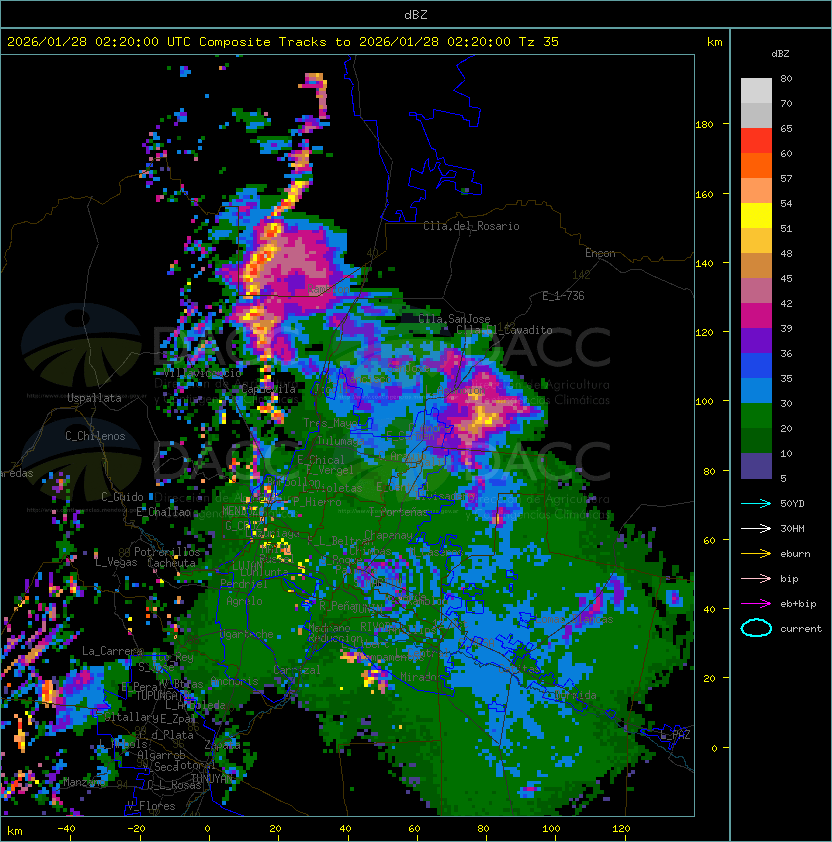Click the cyan 50YD arrow in legend

756,504
